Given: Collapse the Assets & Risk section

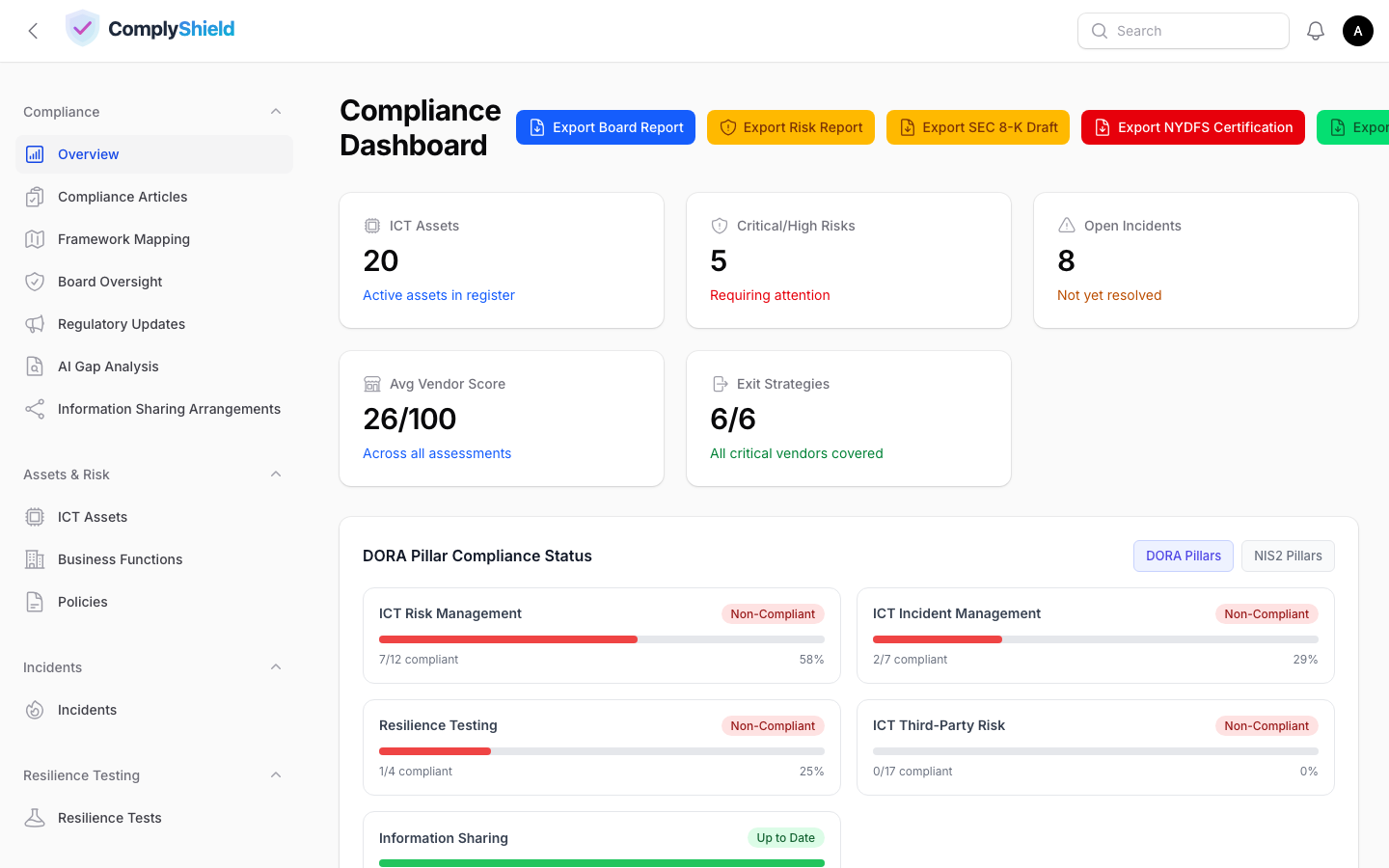Looking at the screenshot, I should 276,475.
